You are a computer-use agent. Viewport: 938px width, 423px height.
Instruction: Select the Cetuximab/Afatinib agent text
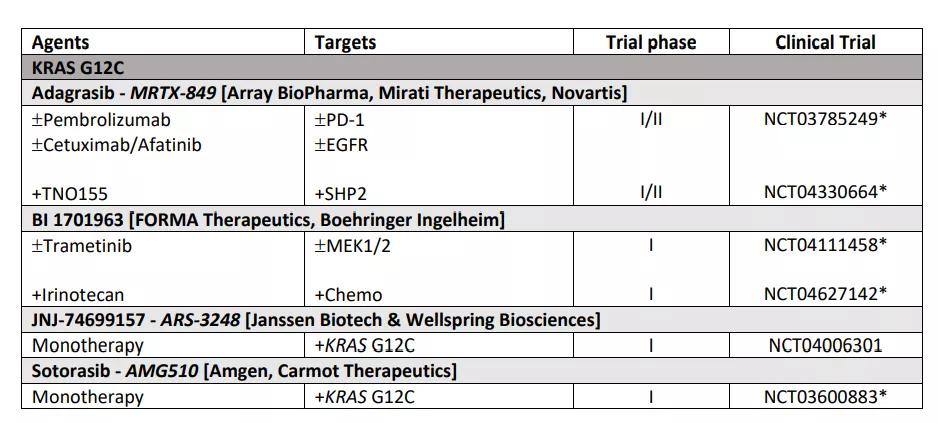(116, 145)
